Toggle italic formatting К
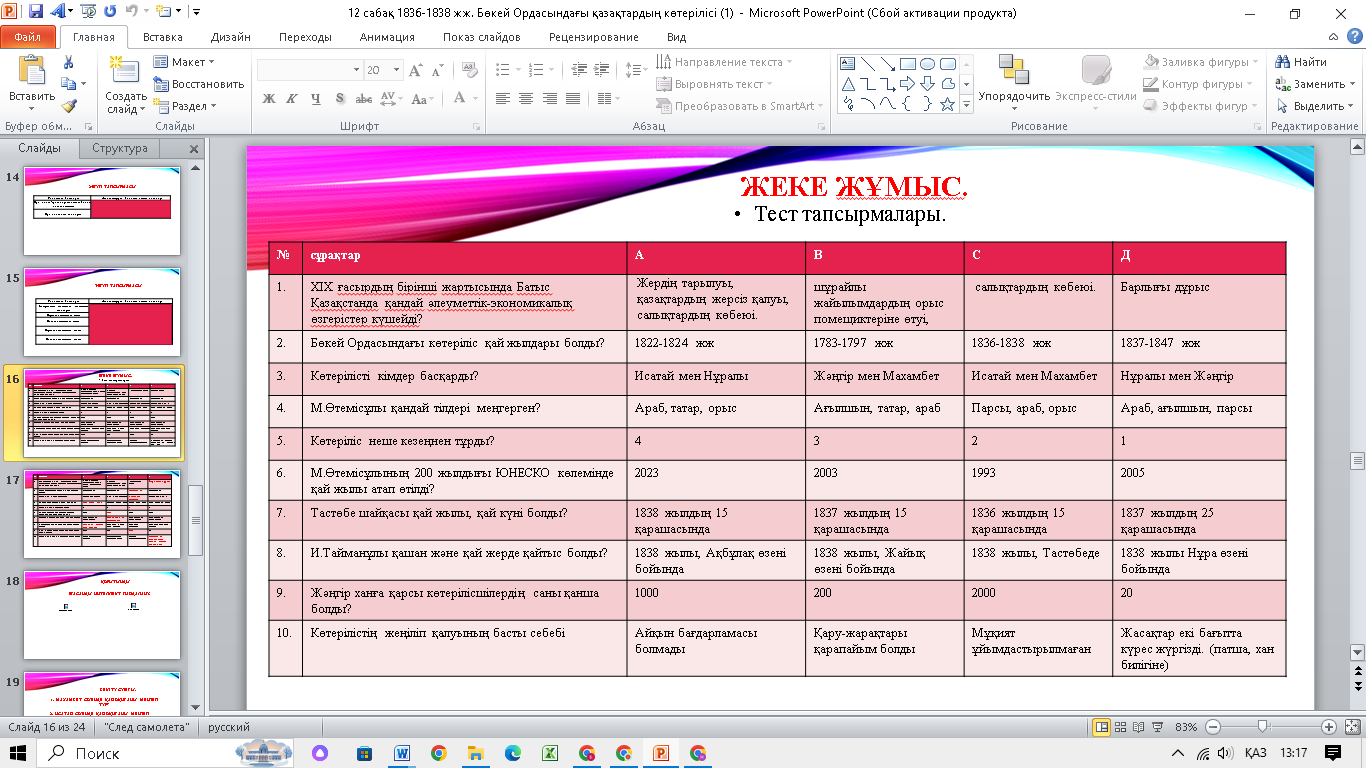This screenshot has width=1366, height=768. (x=292, y=98)
